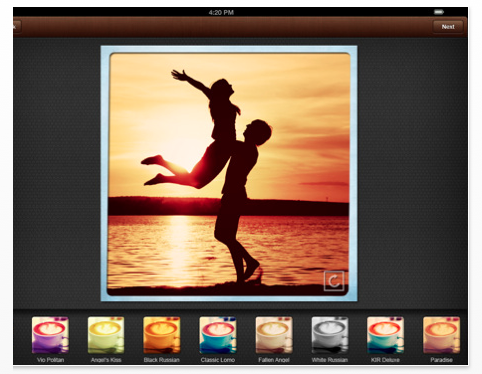Image resolution: width=482 pixels, height=374 pixels.
Task: Select the Classic Lomo filter thumbnail
Action: pos(218,335)
